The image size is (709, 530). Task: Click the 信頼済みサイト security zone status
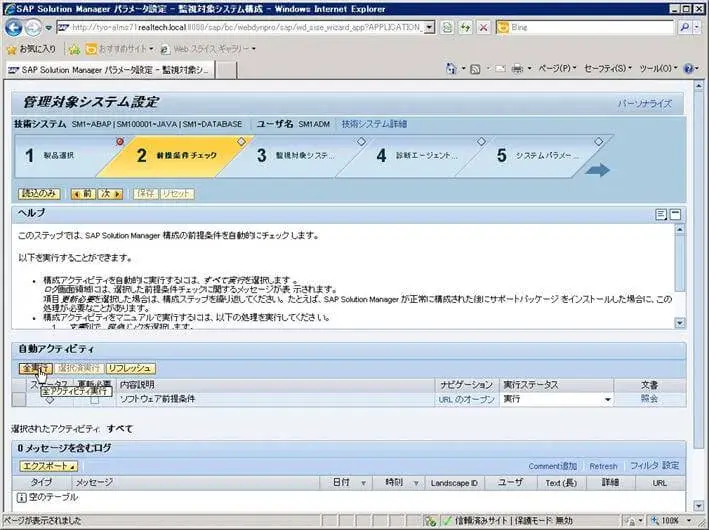(x=508, y=521)
